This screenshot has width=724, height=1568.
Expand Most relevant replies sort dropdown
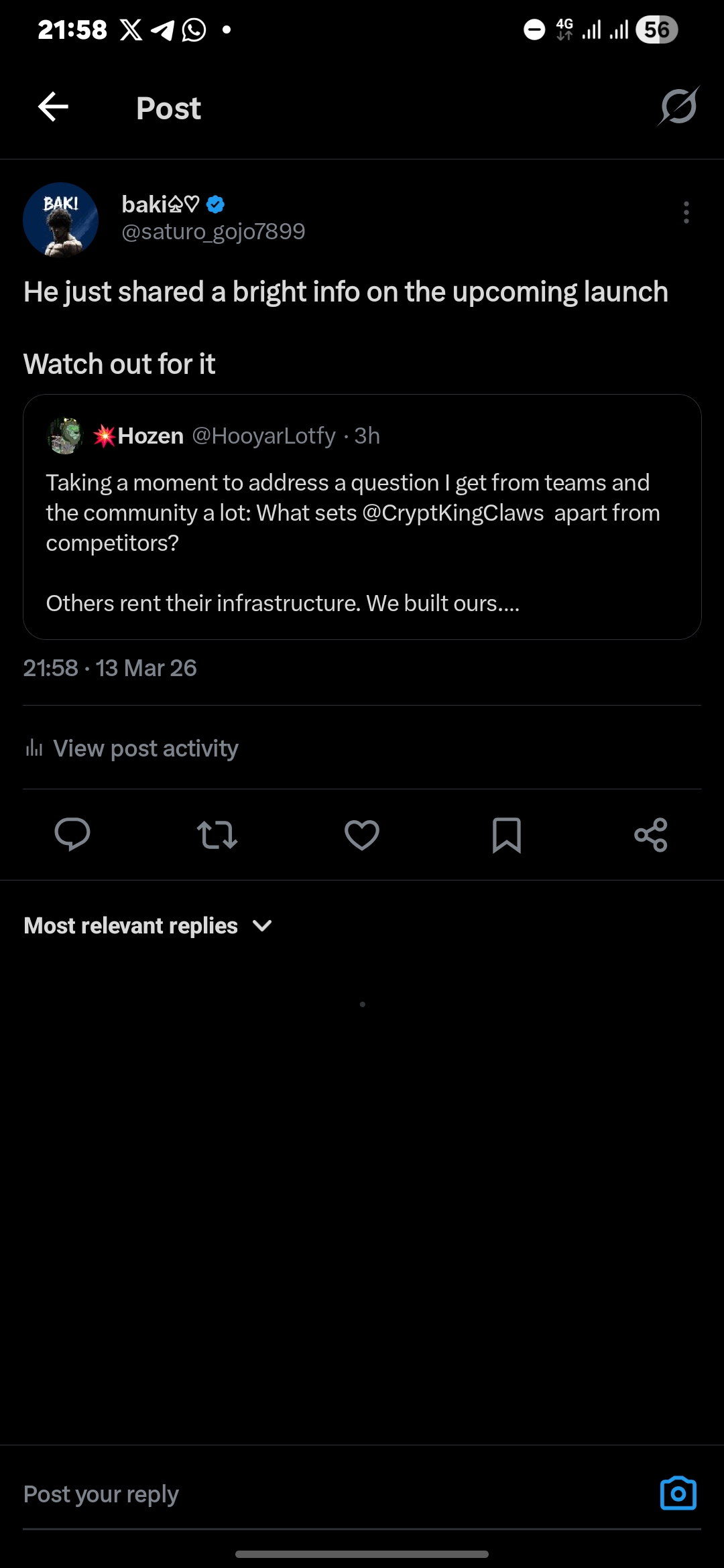(x=147, y=925)
